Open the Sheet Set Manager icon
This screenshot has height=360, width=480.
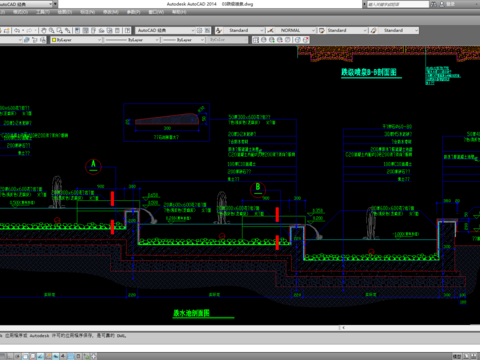(x=101, y=30)
